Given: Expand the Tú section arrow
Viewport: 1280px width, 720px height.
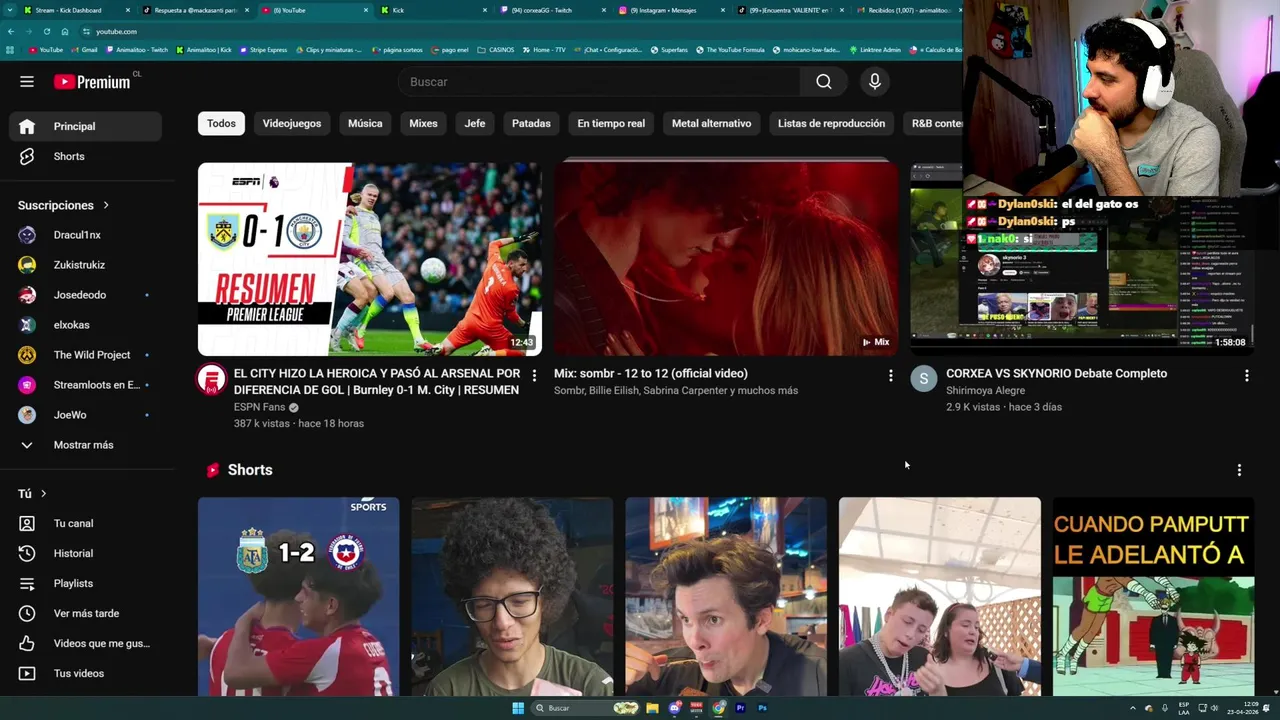Looking at the screenshot, I should [x=43, y=493].
